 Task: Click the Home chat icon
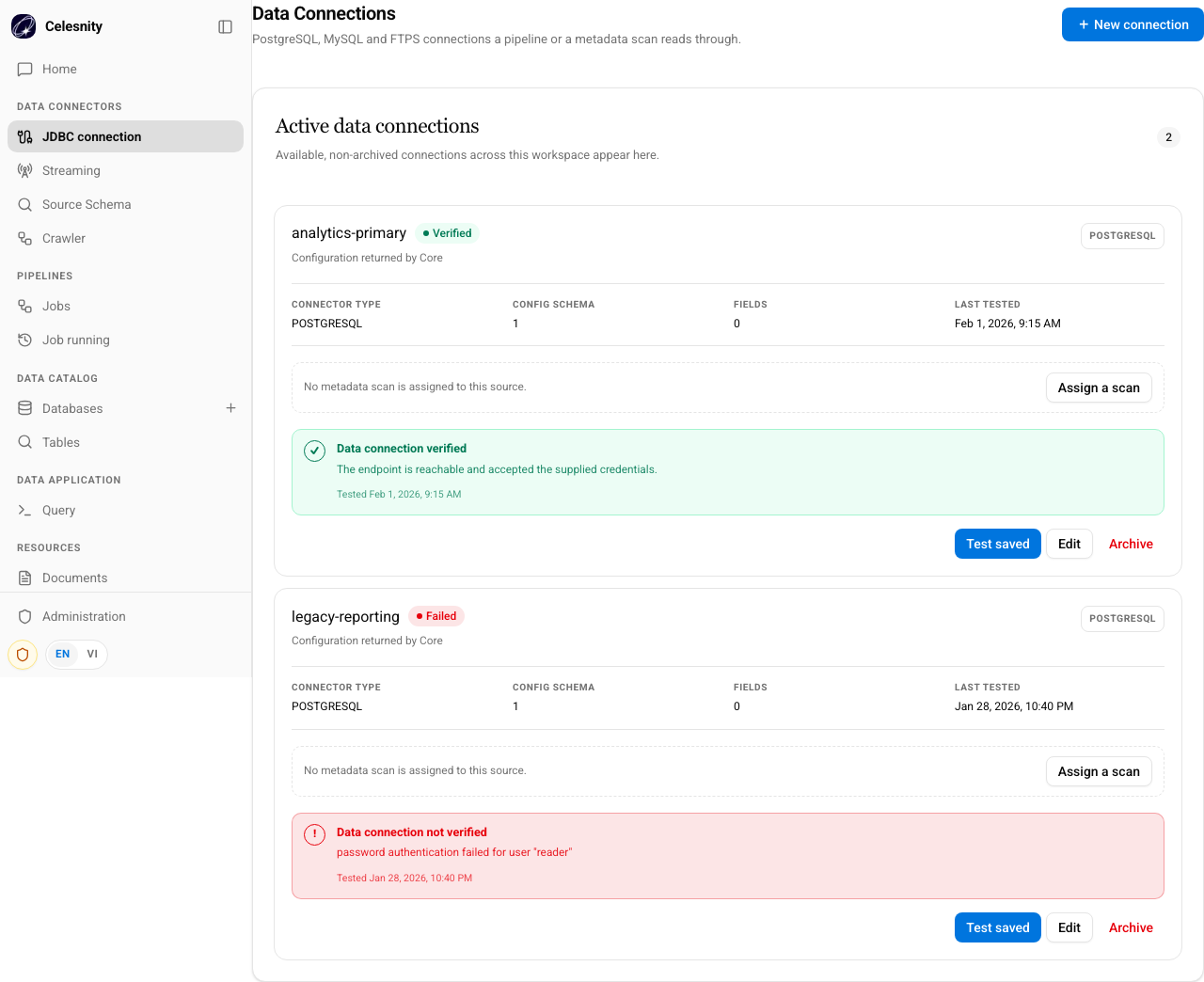tap(25, 69)
